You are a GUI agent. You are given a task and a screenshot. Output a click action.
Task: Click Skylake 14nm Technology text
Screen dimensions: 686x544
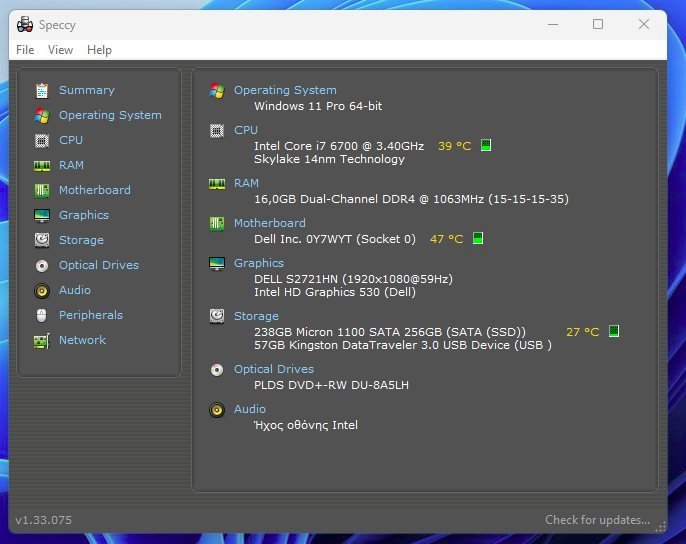329,159
